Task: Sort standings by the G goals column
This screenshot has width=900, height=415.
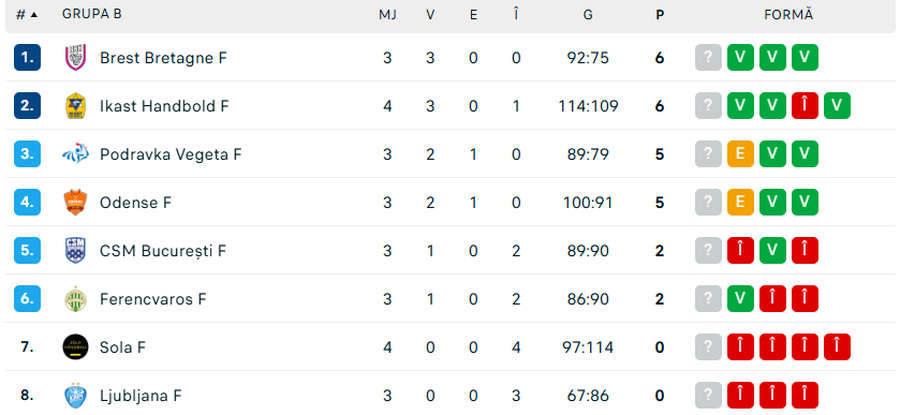Action: pyautogui.click(x=587, y=15)
